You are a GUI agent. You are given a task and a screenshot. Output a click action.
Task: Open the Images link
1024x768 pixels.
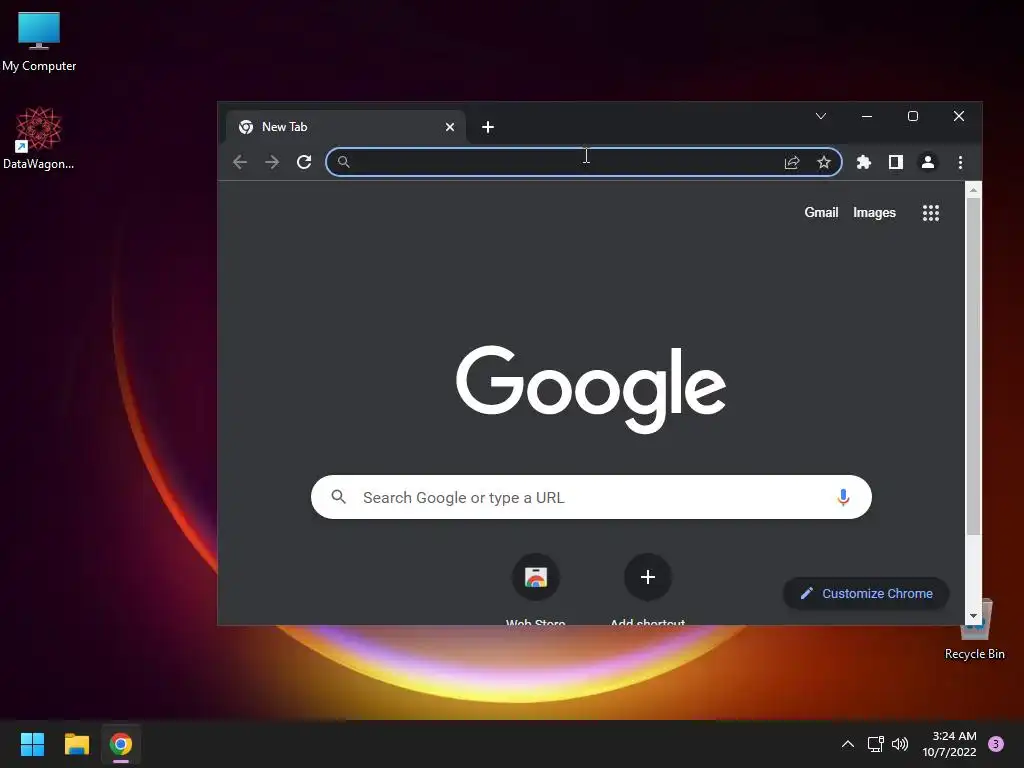[874, 212]
